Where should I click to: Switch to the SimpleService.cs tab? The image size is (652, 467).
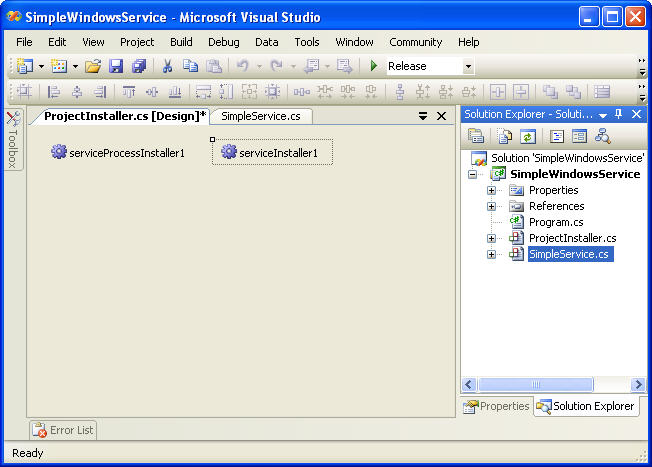tap(261, 116)
